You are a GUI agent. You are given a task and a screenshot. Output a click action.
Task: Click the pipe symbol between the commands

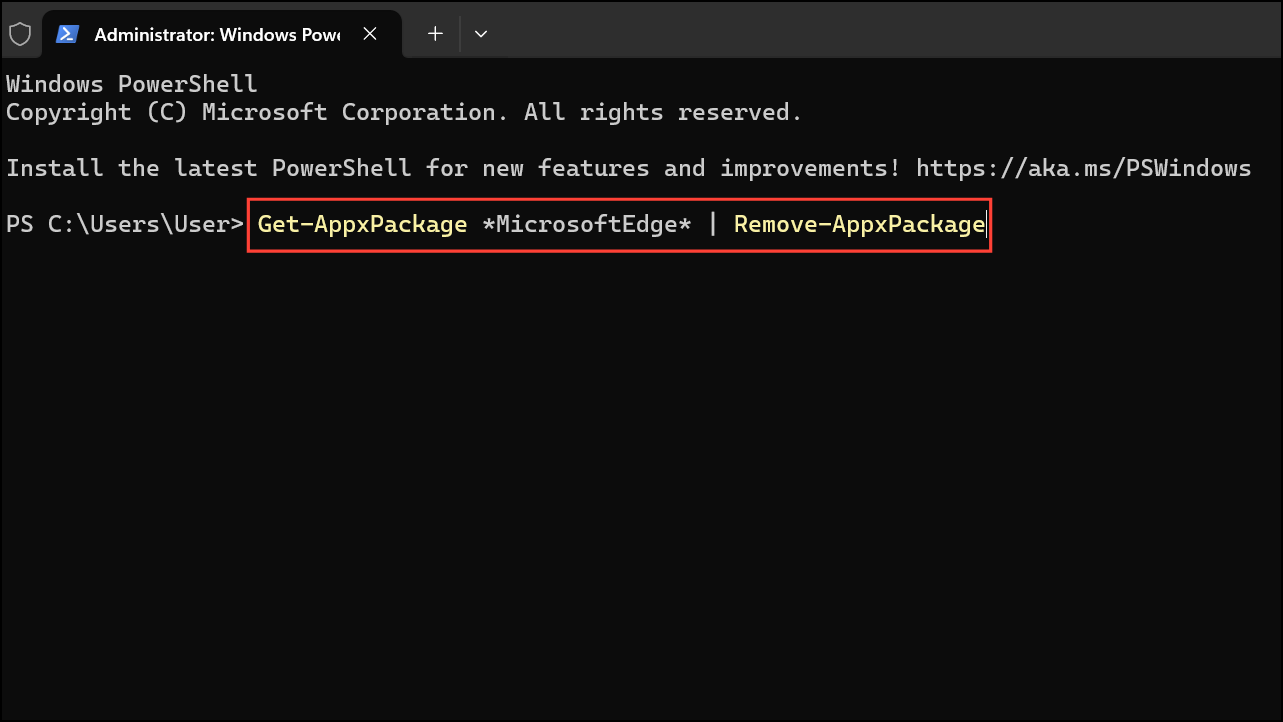712,224
